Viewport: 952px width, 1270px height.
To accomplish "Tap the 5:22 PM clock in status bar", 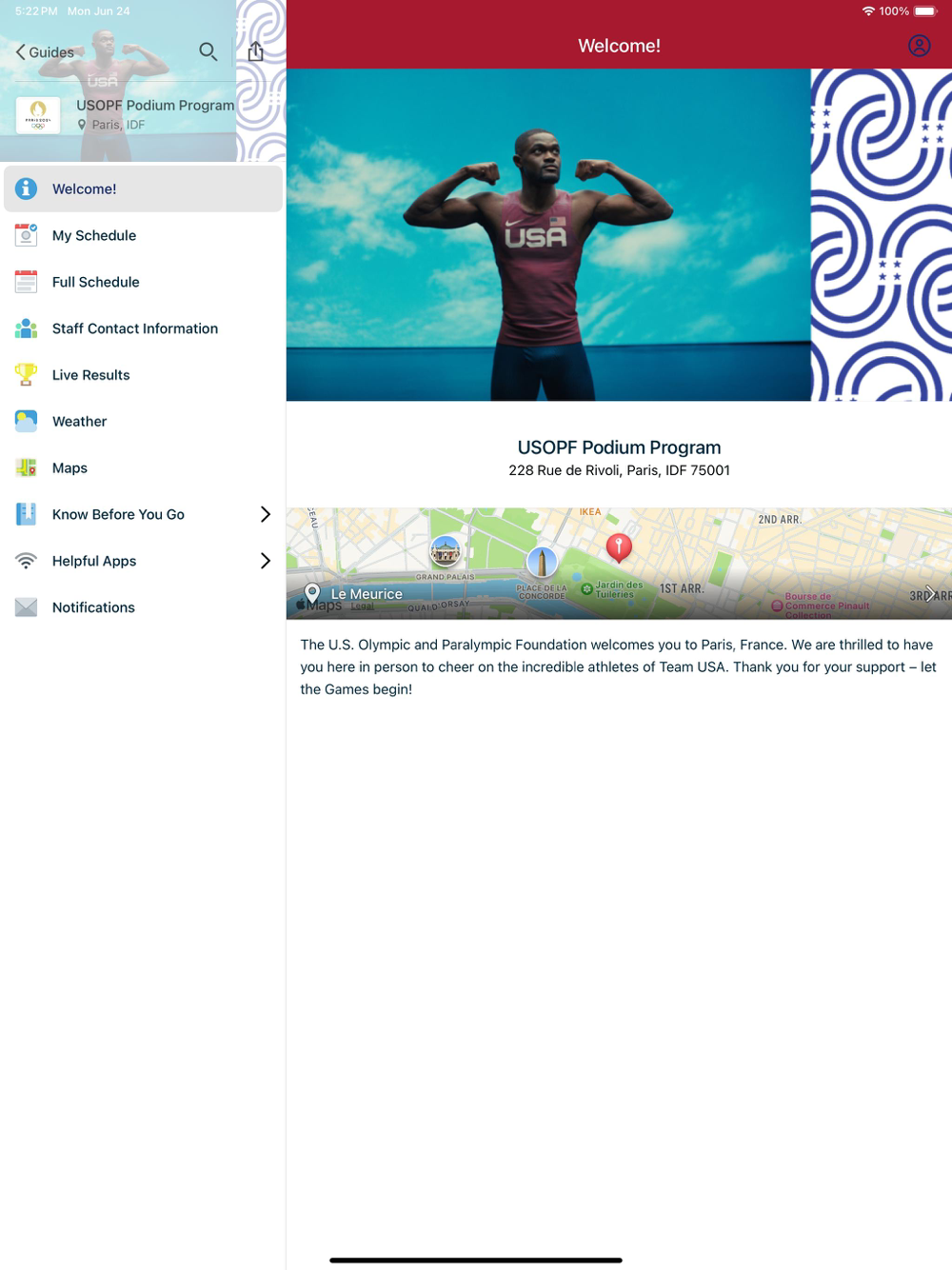I will (x=36, y=11).
